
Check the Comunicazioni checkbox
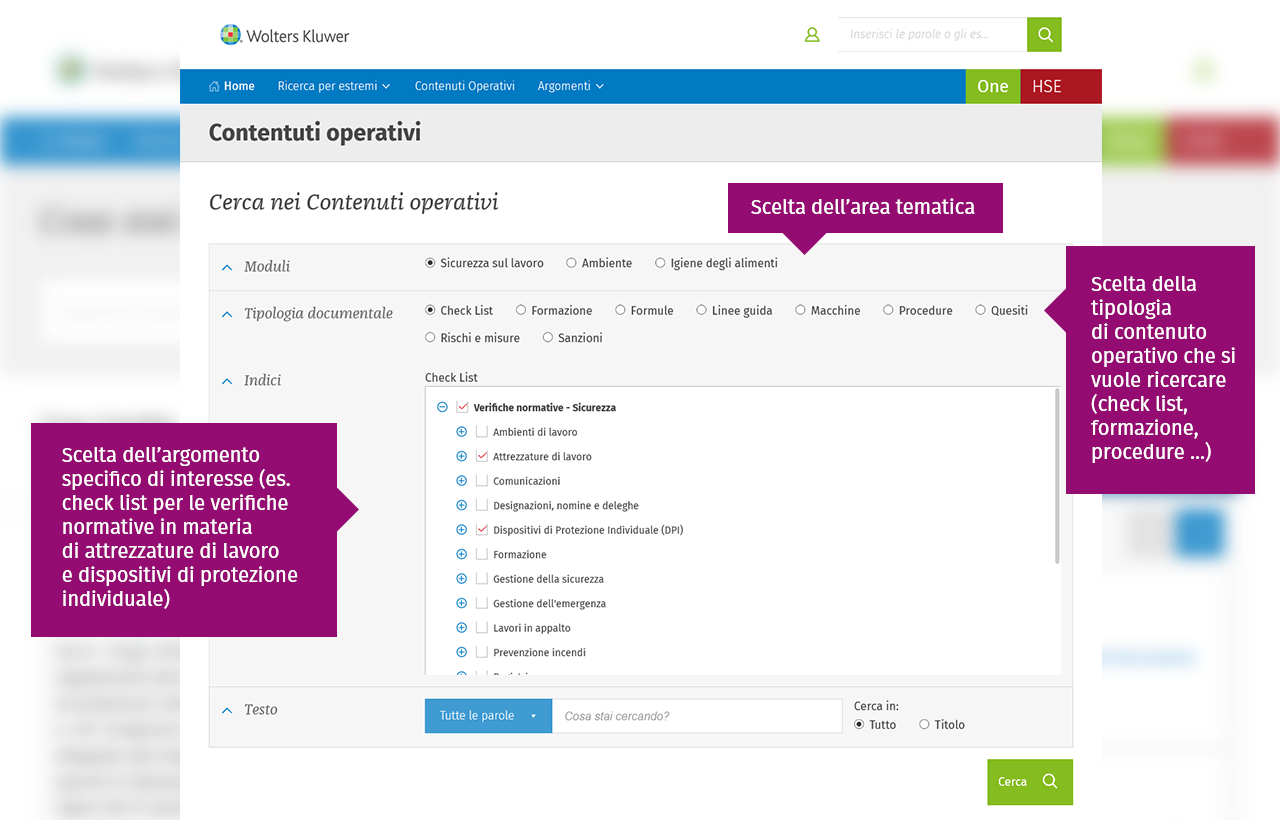[482, 481]
